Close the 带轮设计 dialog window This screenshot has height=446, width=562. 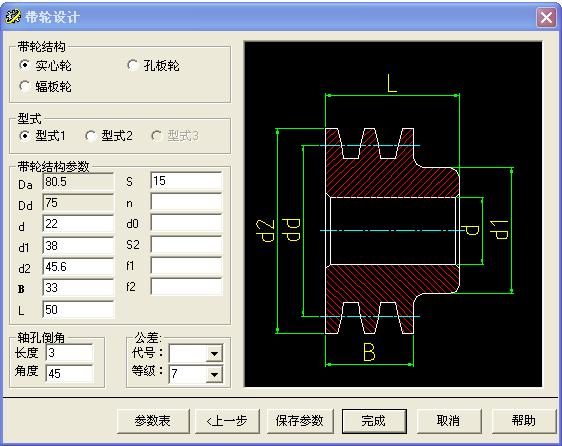point(546,17)
